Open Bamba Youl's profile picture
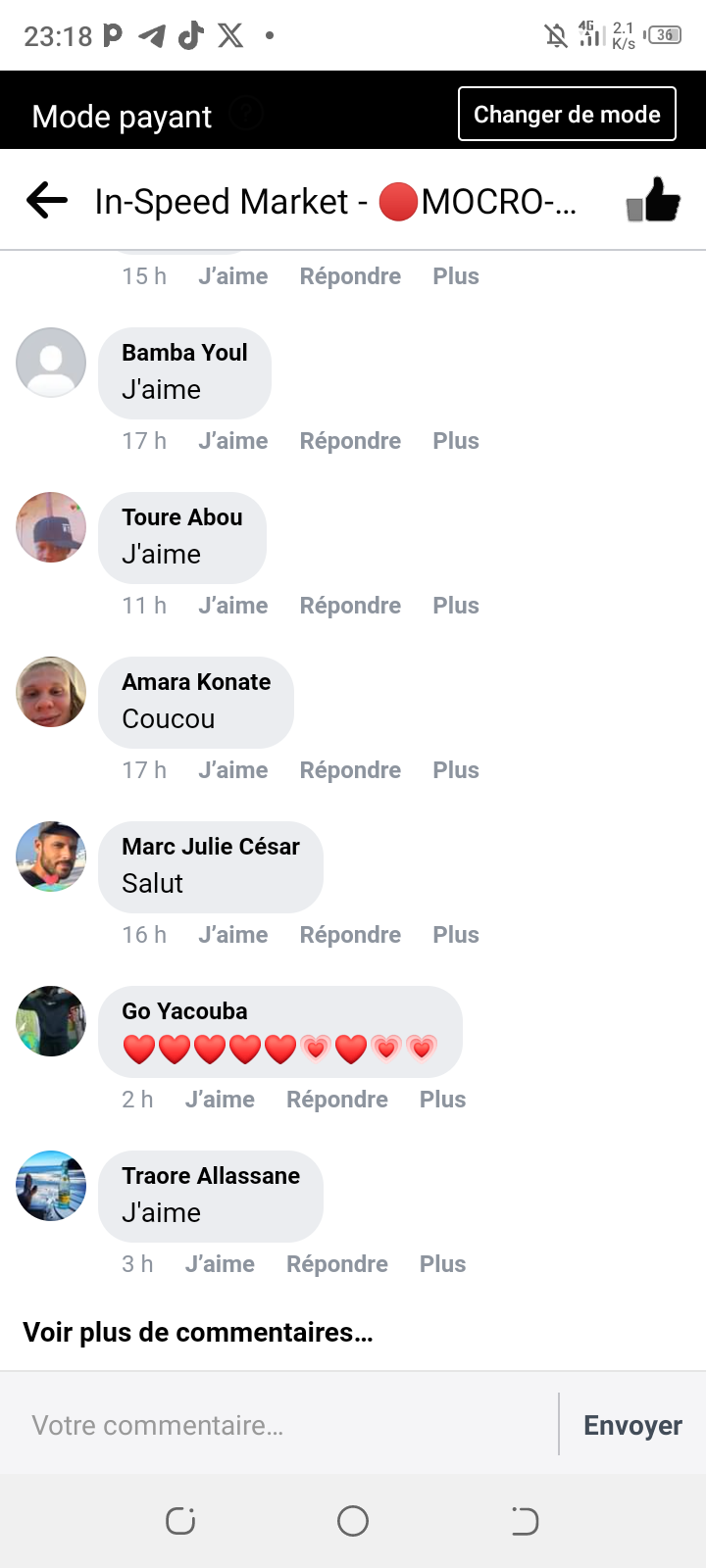706x1568 pixels. tap(51, 363)
